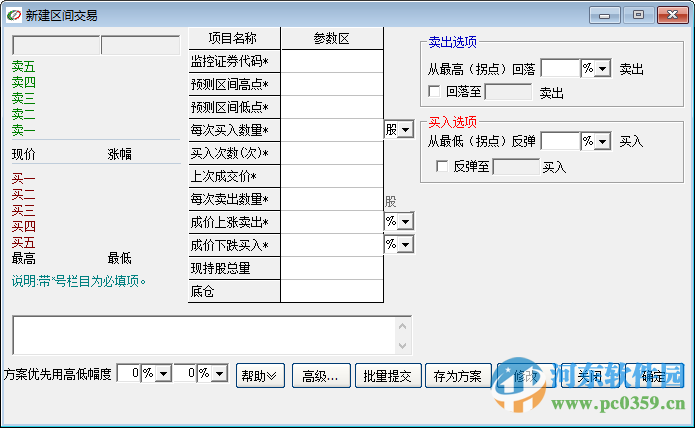This screenshot has width=695, height=428.
Task: Close the window with the X button
Action: [x=672, y=15]
